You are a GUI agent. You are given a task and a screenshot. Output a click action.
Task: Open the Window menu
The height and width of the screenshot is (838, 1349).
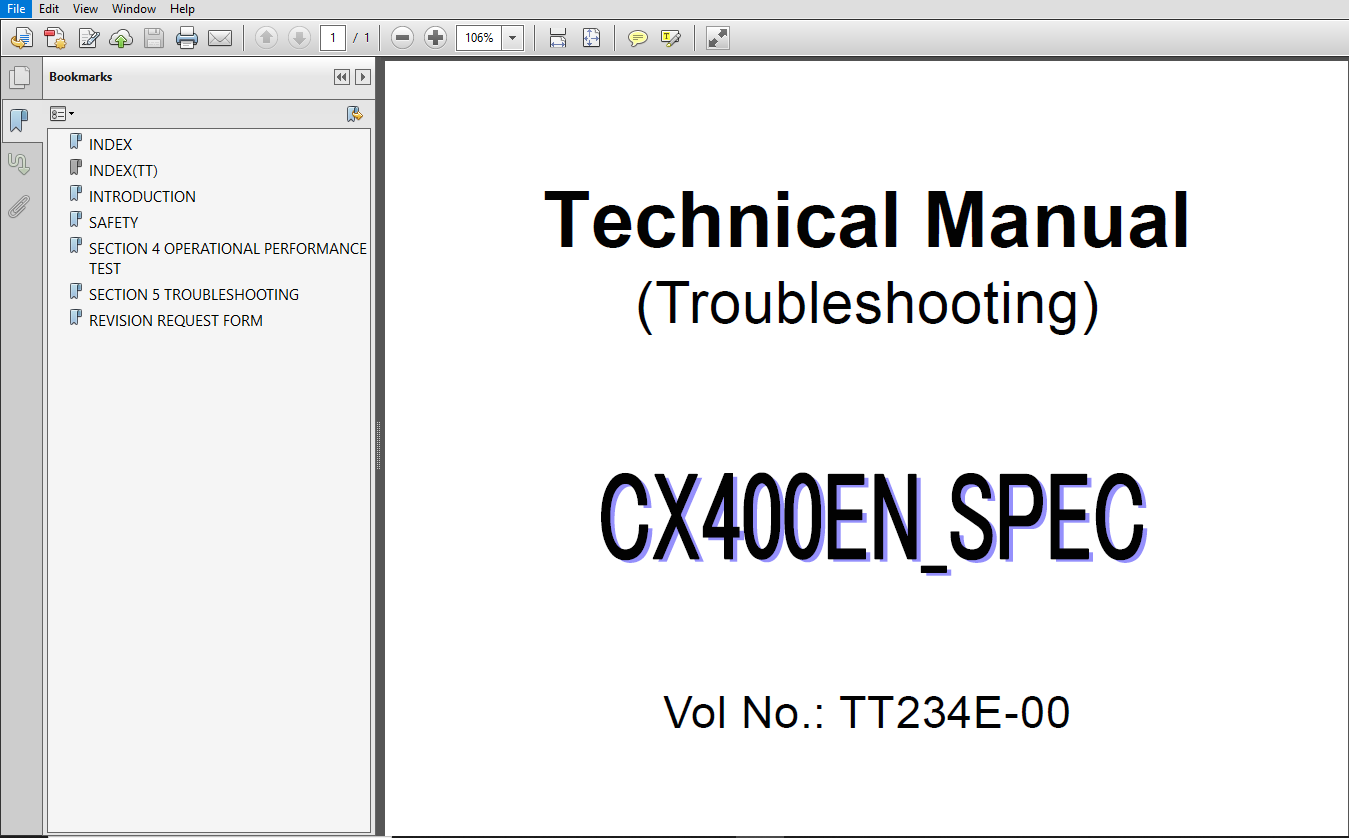tap(134, 9)
